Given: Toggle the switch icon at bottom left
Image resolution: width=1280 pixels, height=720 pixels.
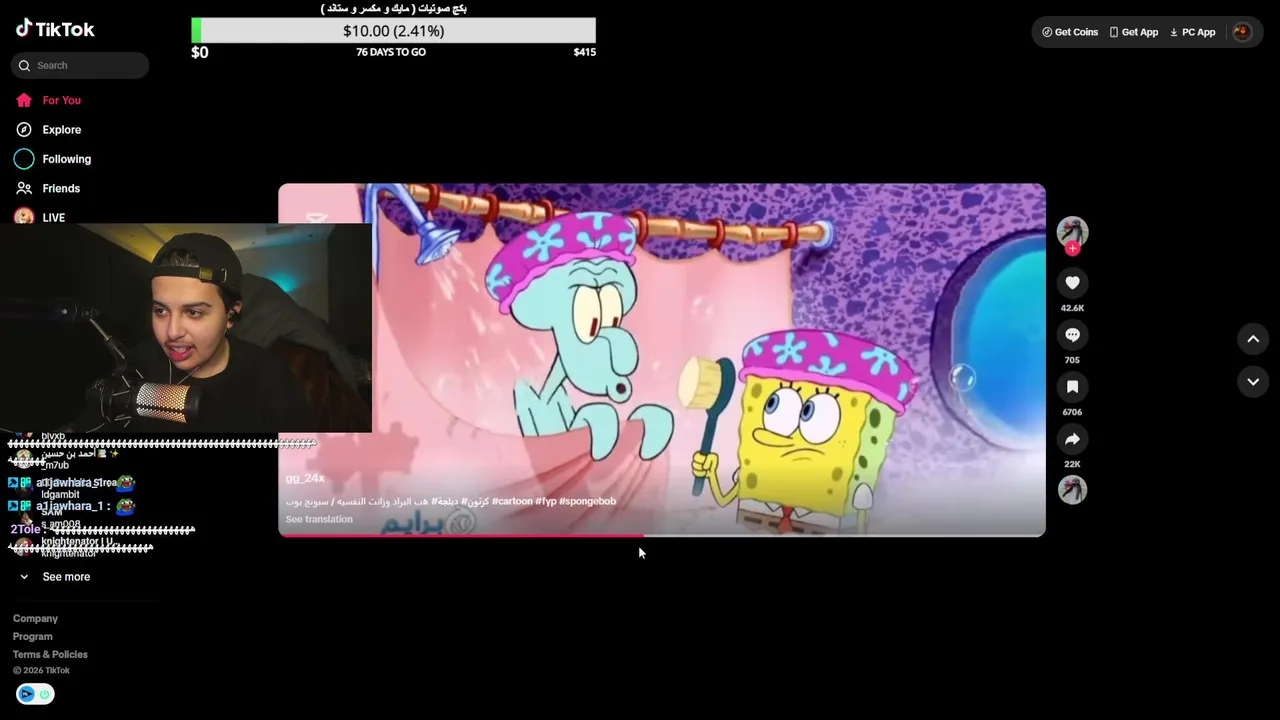Looking at the screenshot, I should [35, 694].
